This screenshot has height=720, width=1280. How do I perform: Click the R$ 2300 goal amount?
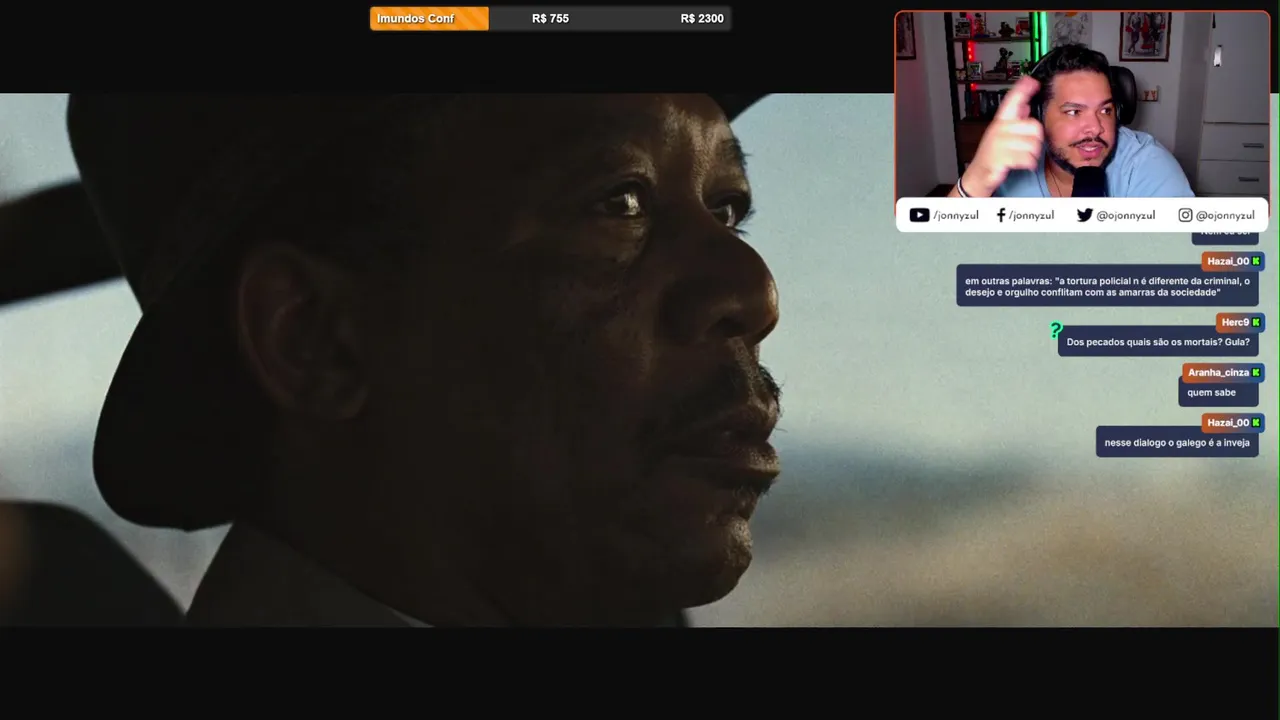[x=702, y=18]
